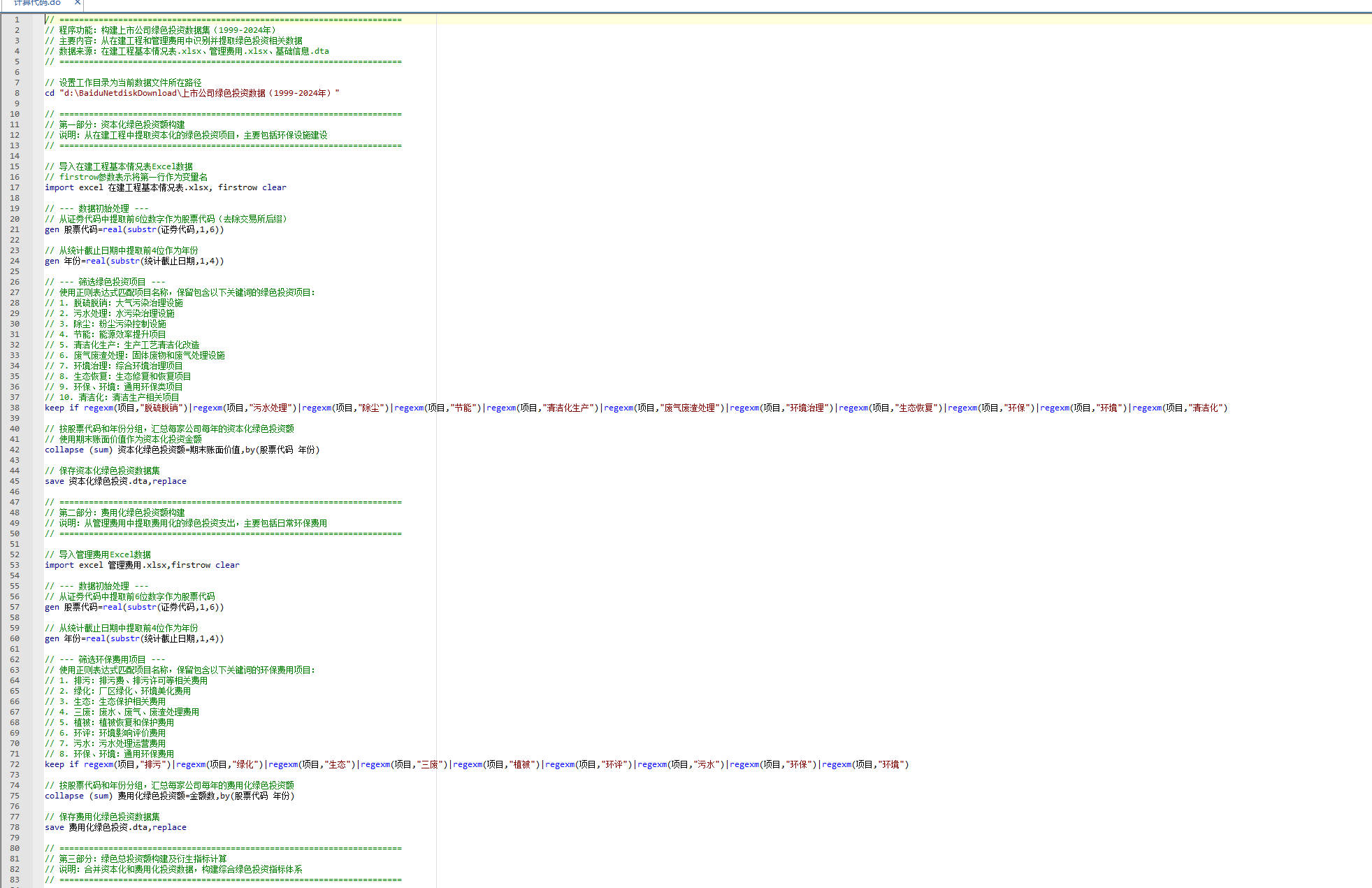Screen dimensions: 1372x888
Task: Click line number 8 in the gutter
Action: pyautogui.click(x=17, y=93)
